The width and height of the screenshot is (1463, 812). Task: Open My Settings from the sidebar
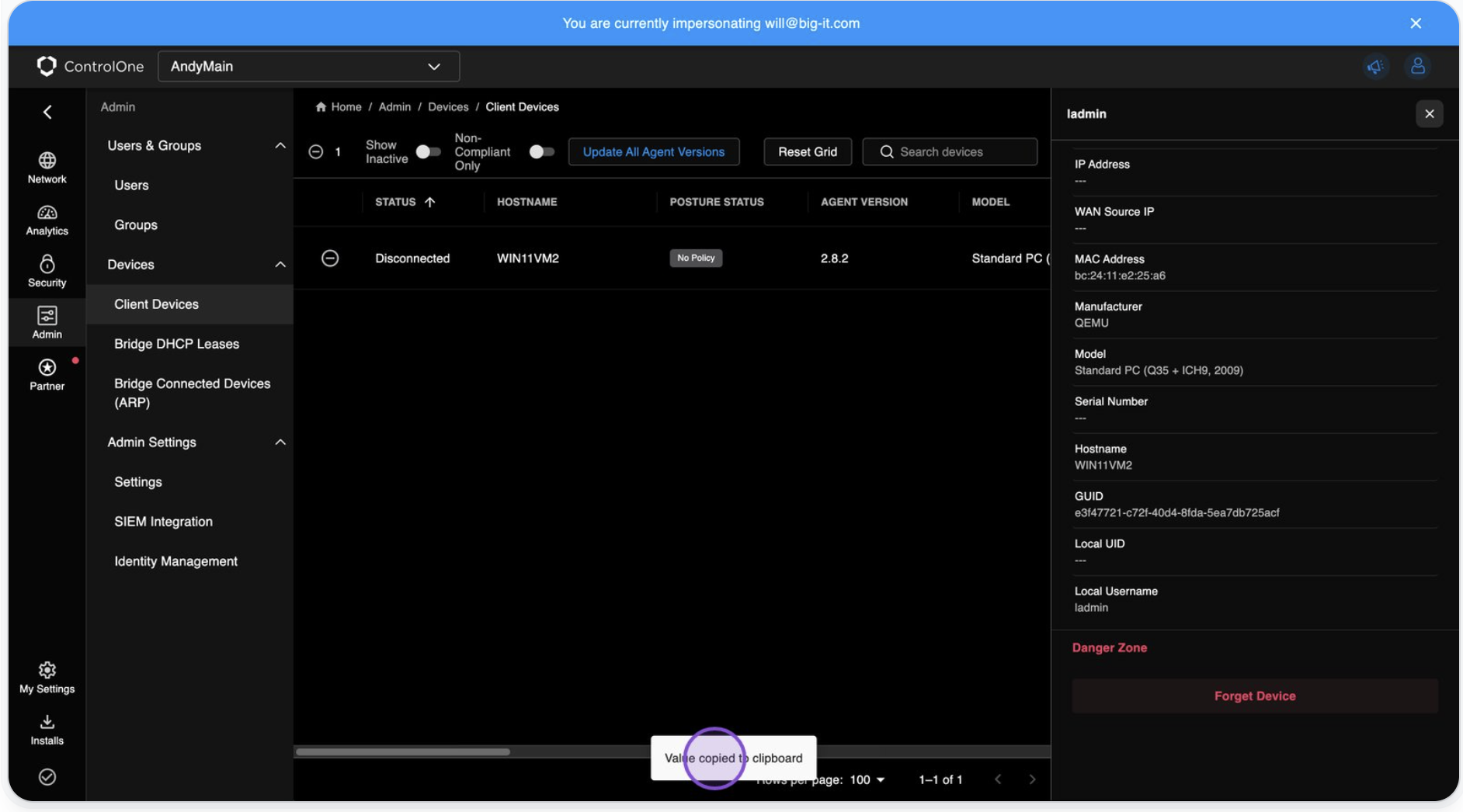(47, 675)
